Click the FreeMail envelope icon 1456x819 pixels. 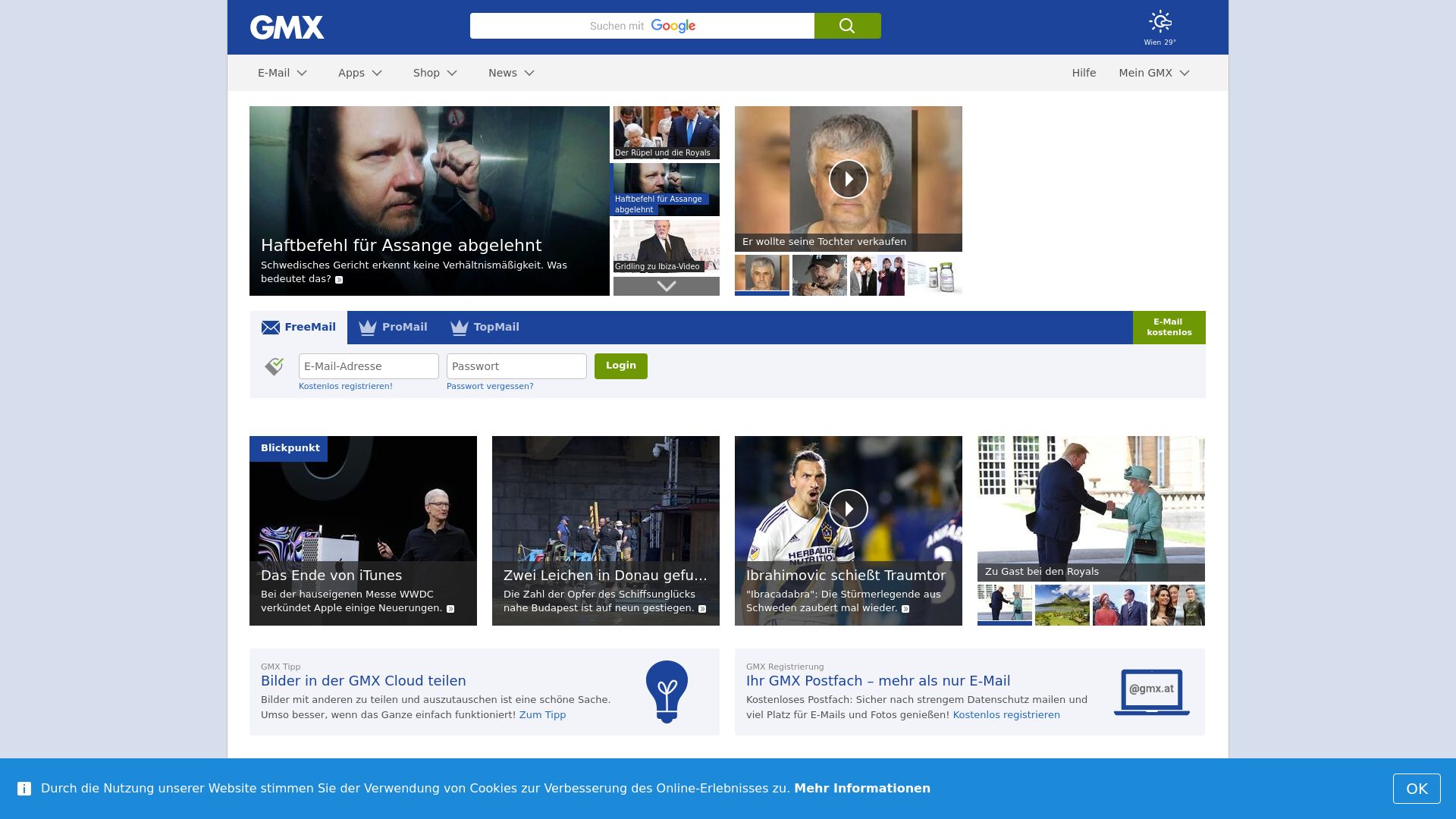tap(271, 328)
